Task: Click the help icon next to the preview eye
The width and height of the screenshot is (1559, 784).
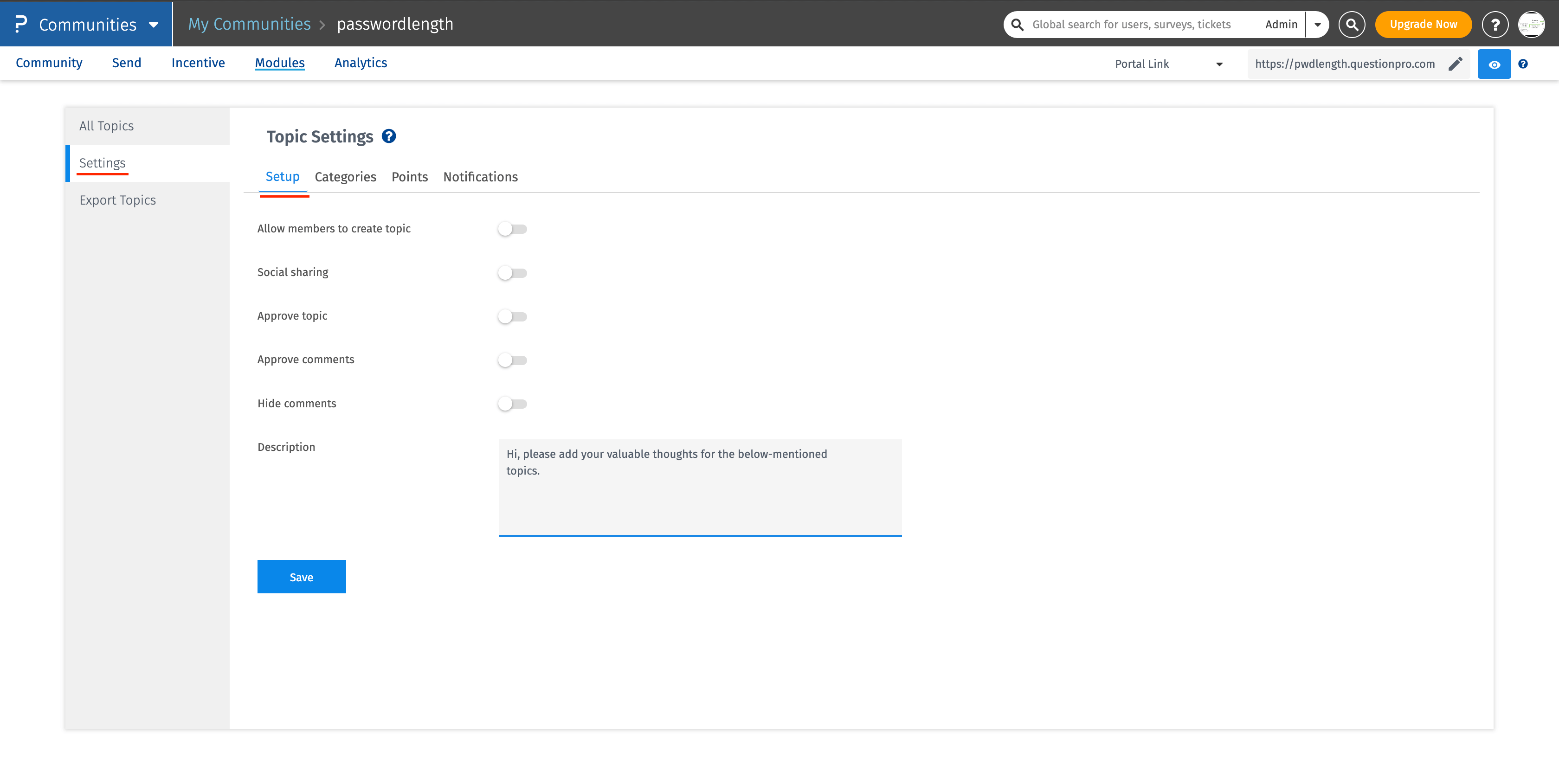Action: 1523,64
